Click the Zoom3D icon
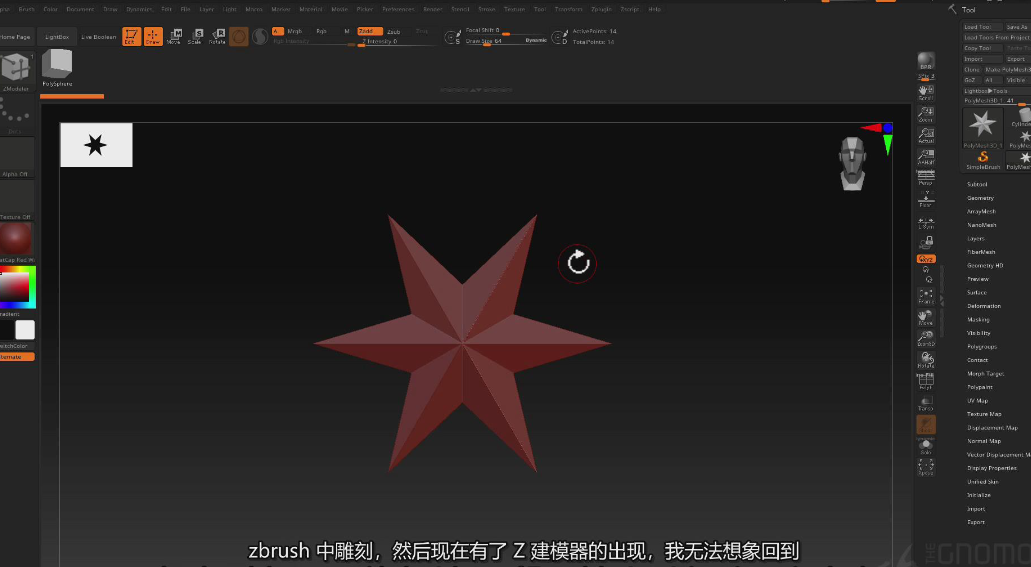1031x567 pixels. pos(926,338)
